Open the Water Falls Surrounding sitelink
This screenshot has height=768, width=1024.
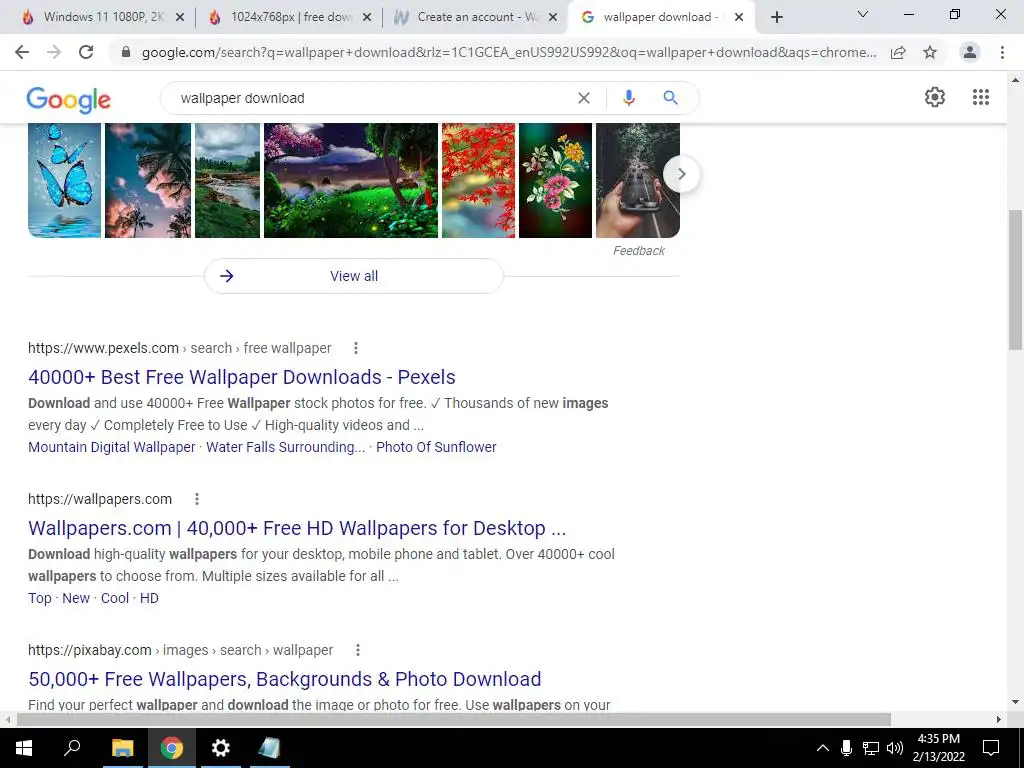[x=285, y=447]
